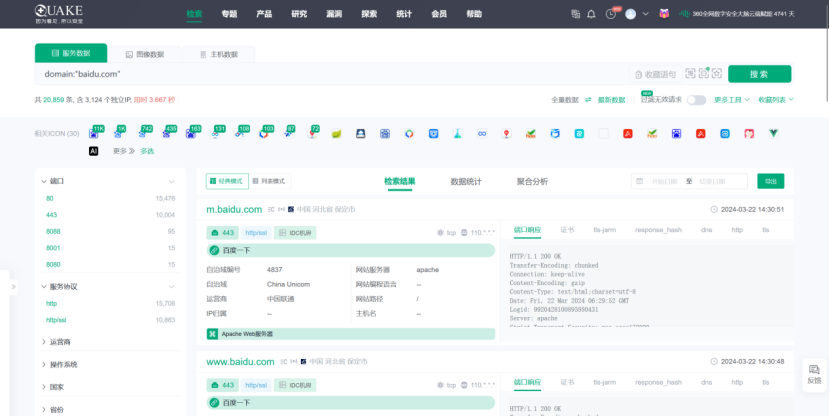830x416 pixels.
Task: Select the green leaf favicon
Action: click(337, 134)
